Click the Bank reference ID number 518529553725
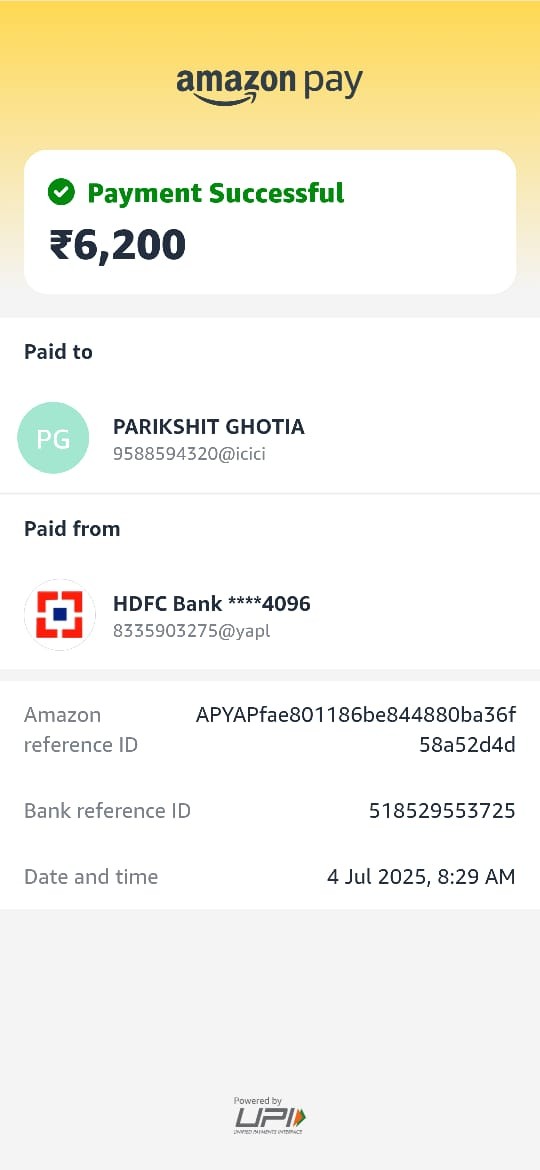The width and height of the screenshot is (540, 1170). click(442, 810)
